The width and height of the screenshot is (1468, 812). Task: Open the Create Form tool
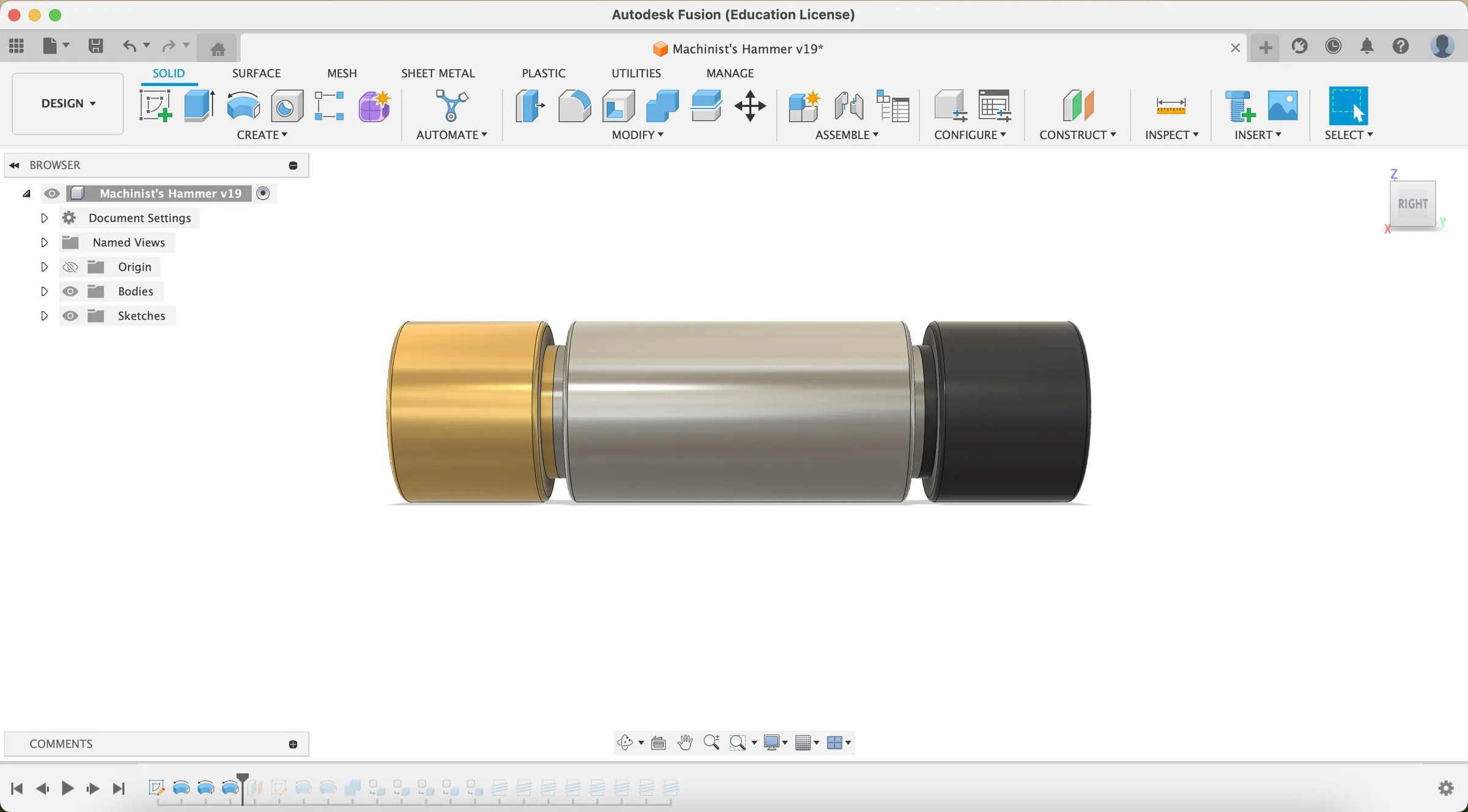point(374,105)
